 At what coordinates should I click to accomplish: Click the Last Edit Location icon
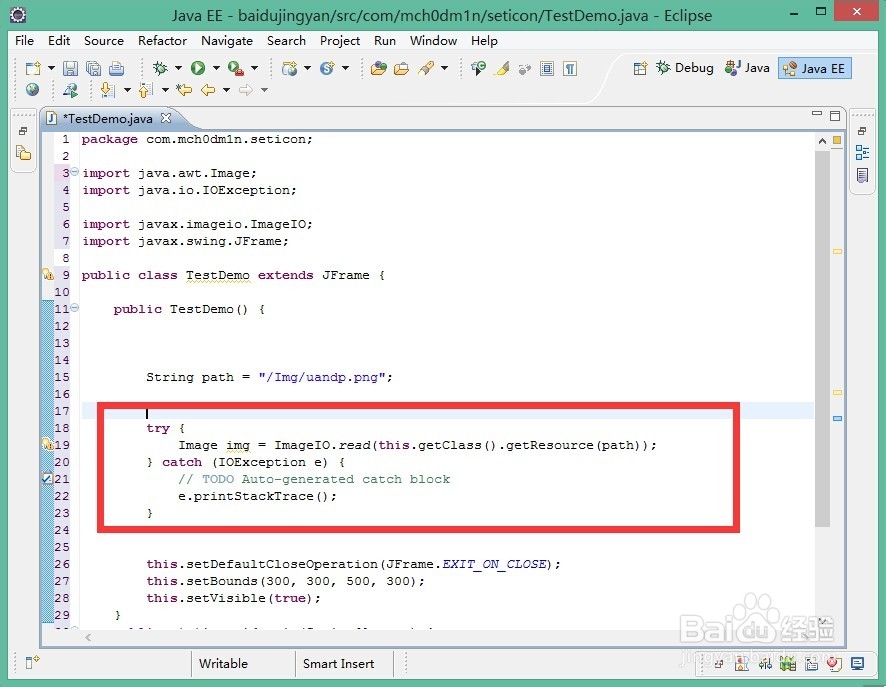(184, 89)
